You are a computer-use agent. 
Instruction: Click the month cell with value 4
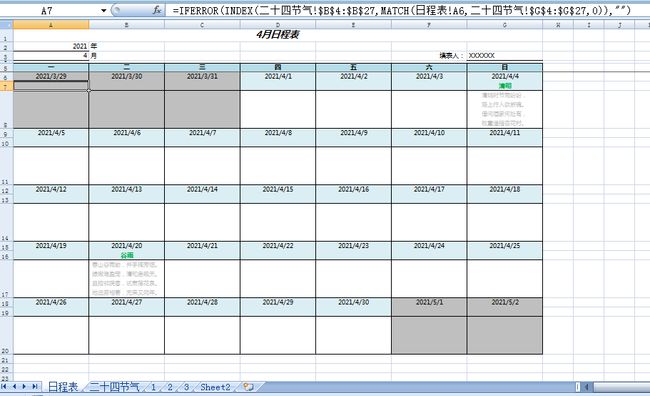[51, 56]
